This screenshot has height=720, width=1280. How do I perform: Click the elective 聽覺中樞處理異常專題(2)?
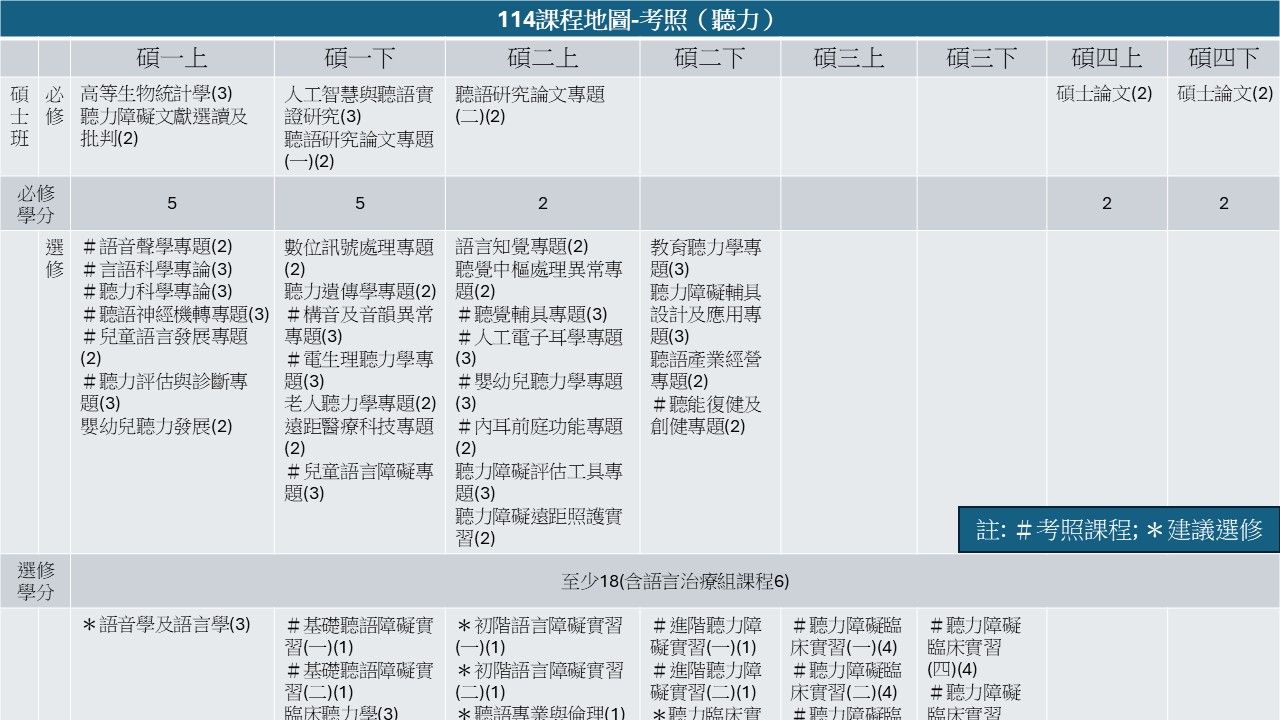click(539, 280)
